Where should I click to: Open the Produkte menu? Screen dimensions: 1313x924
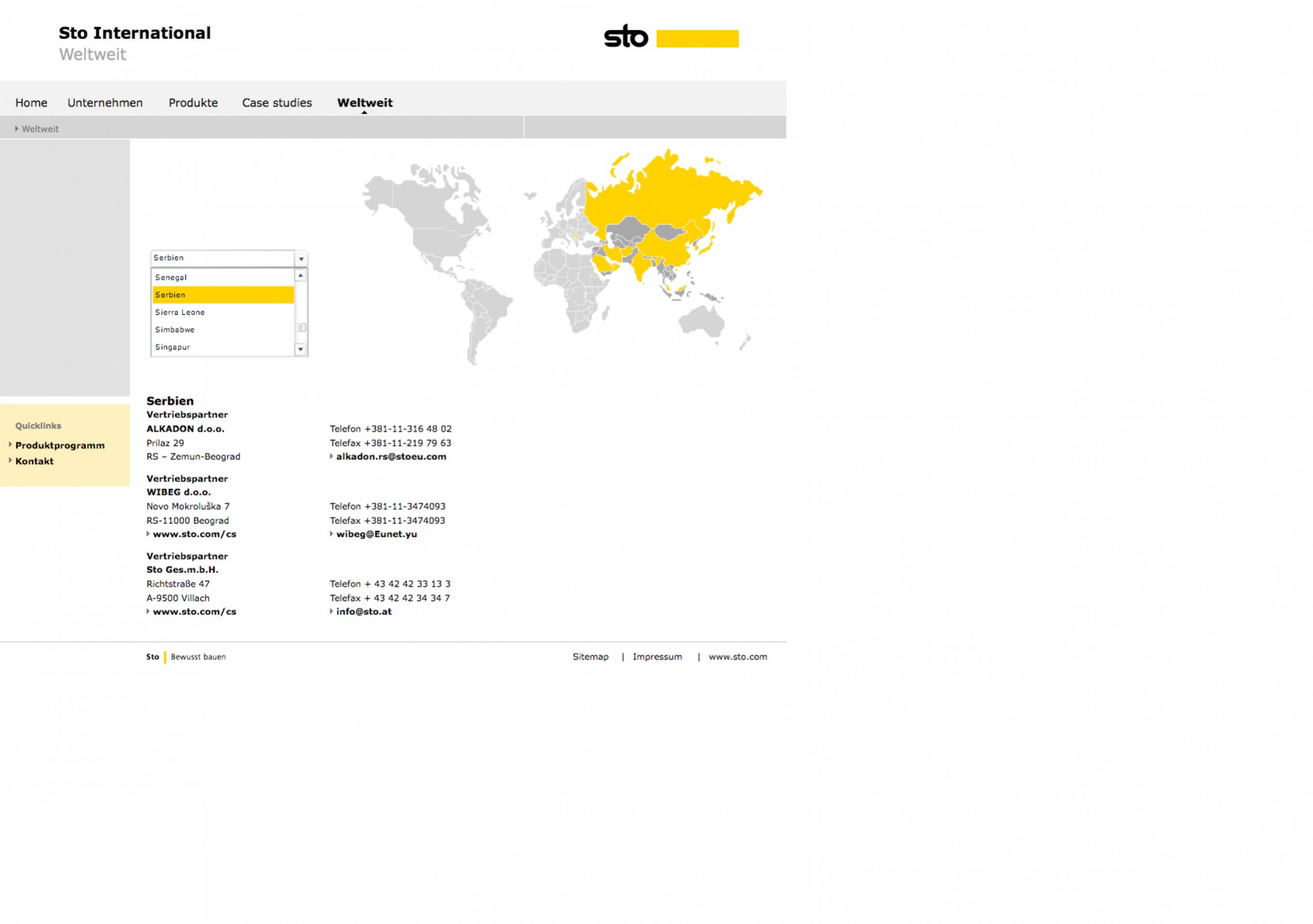(193, 103)
